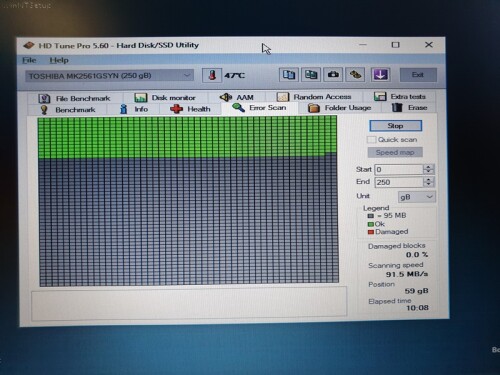Open the Health tab with red cross

[x=190, y=109]
